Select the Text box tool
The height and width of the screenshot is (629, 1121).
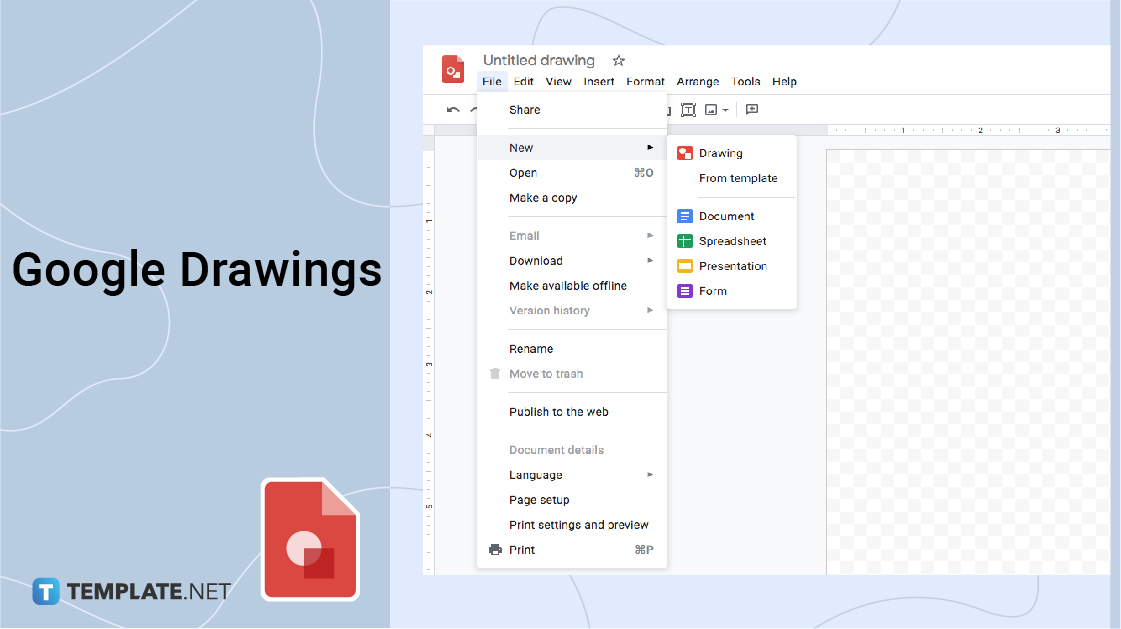click(x=688, y=110)
